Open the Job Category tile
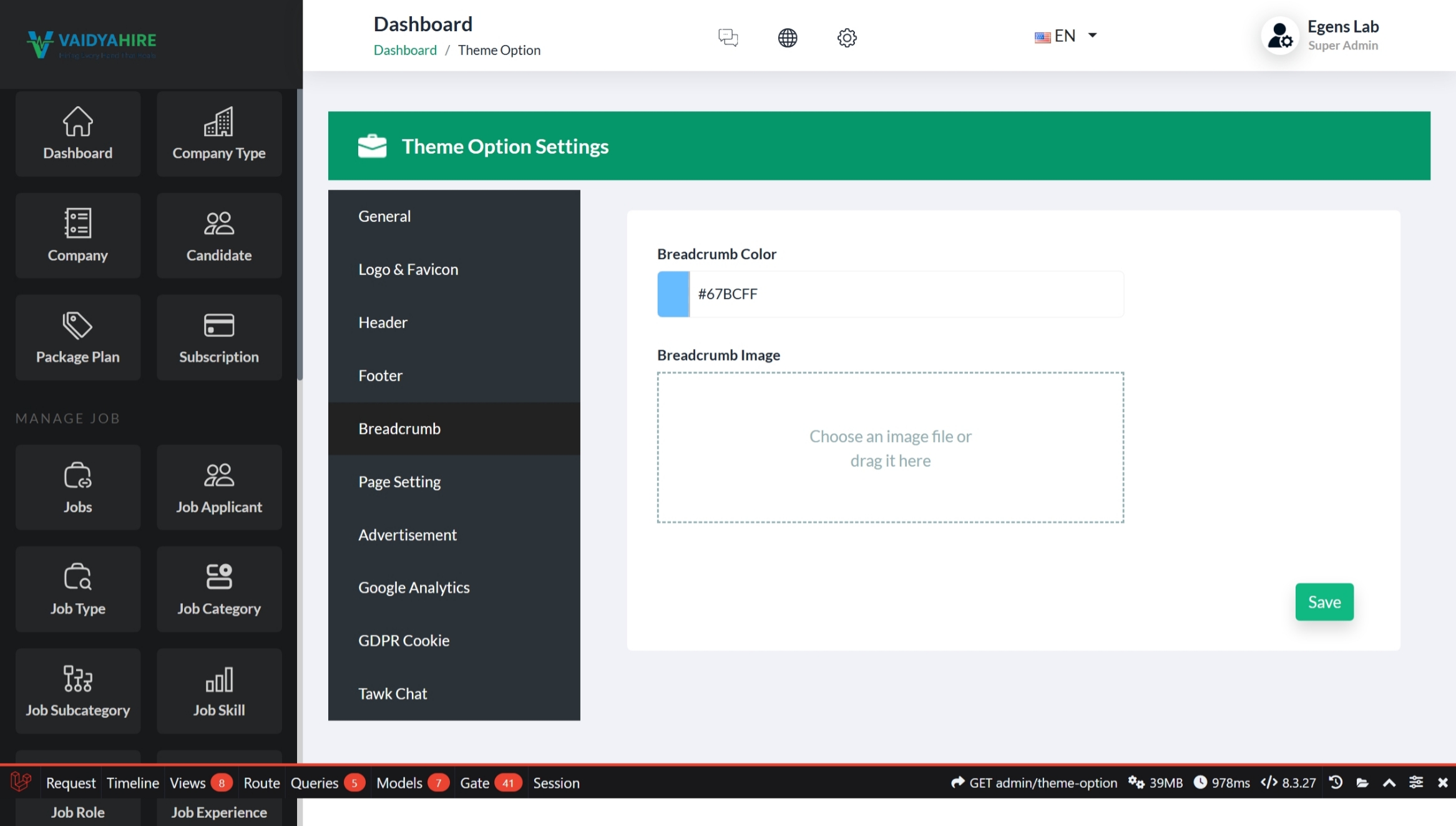Viewport: 1456px width, 826px height. click(x=219, y=589)
